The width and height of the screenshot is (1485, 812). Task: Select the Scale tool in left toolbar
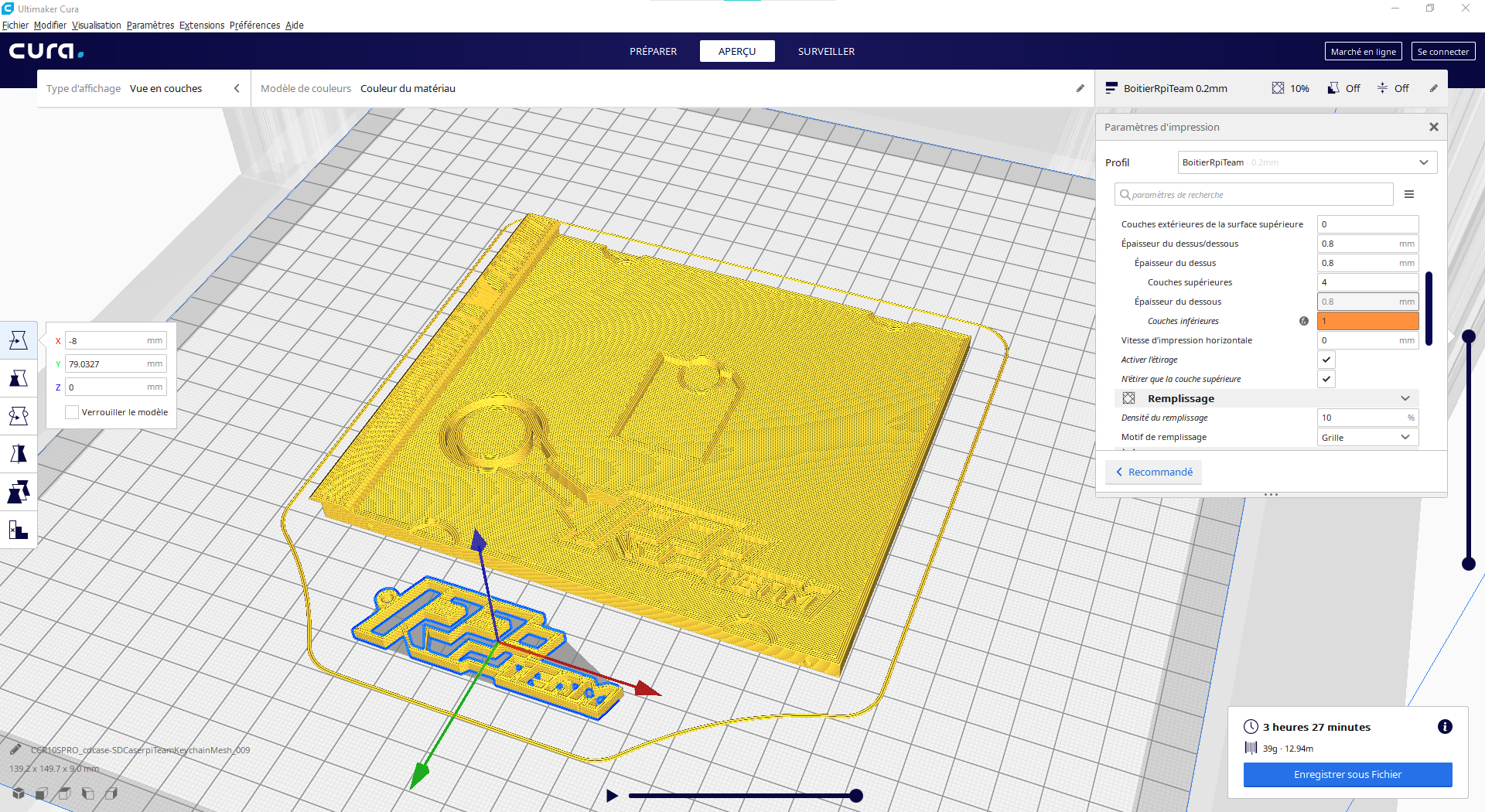pyautogui.click(x=19, y=378)
